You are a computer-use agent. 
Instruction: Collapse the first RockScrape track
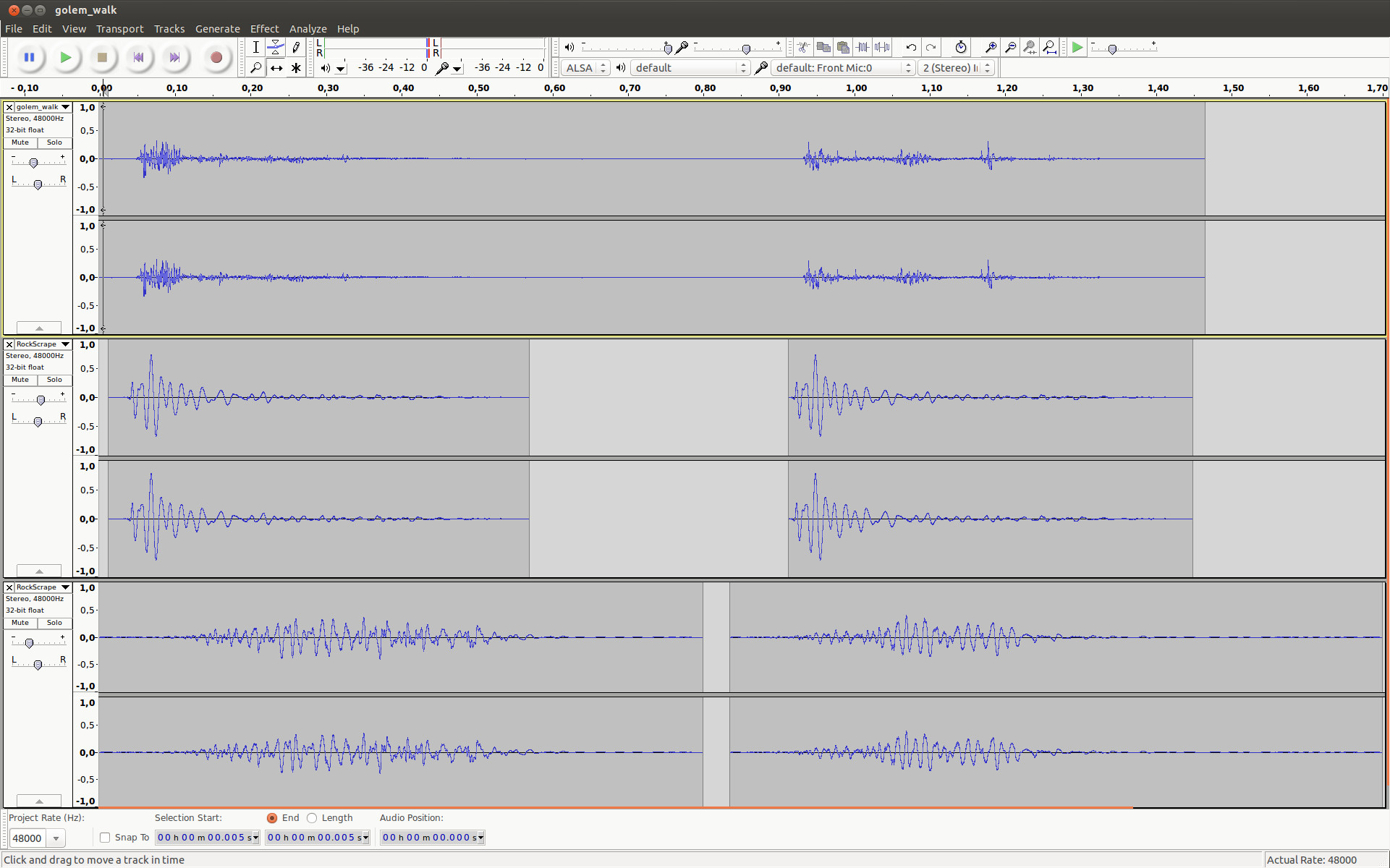pyautogui.click(x=39, y=571)
